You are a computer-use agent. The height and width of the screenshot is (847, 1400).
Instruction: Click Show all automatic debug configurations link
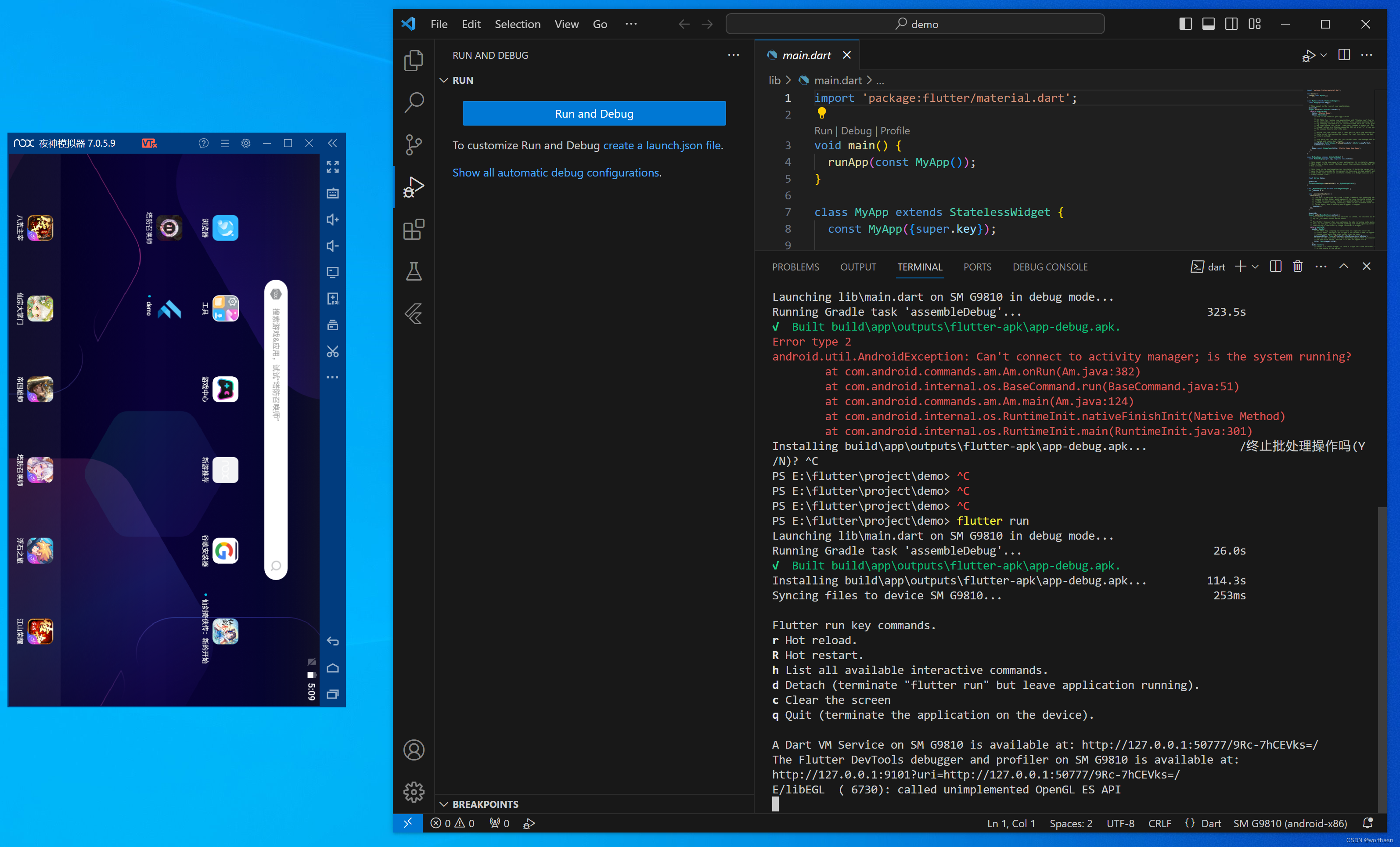556,173
